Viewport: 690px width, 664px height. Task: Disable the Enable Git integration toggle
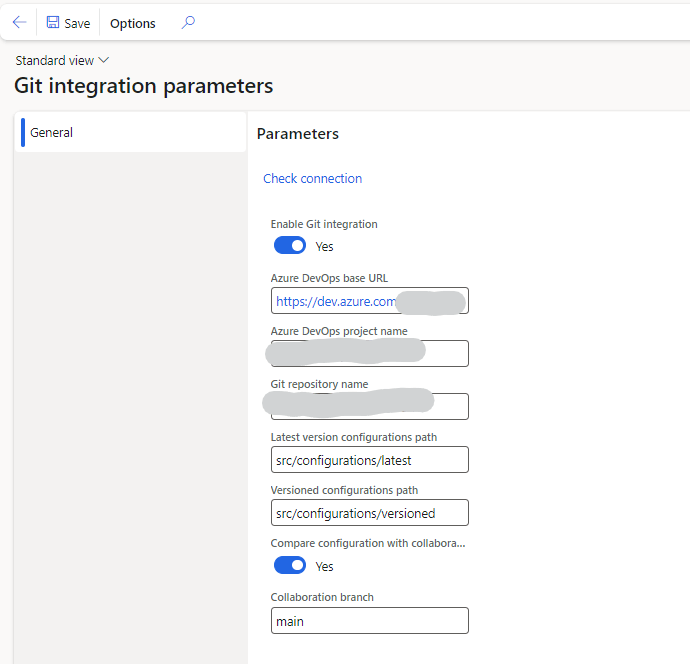(x=290, y=246)
